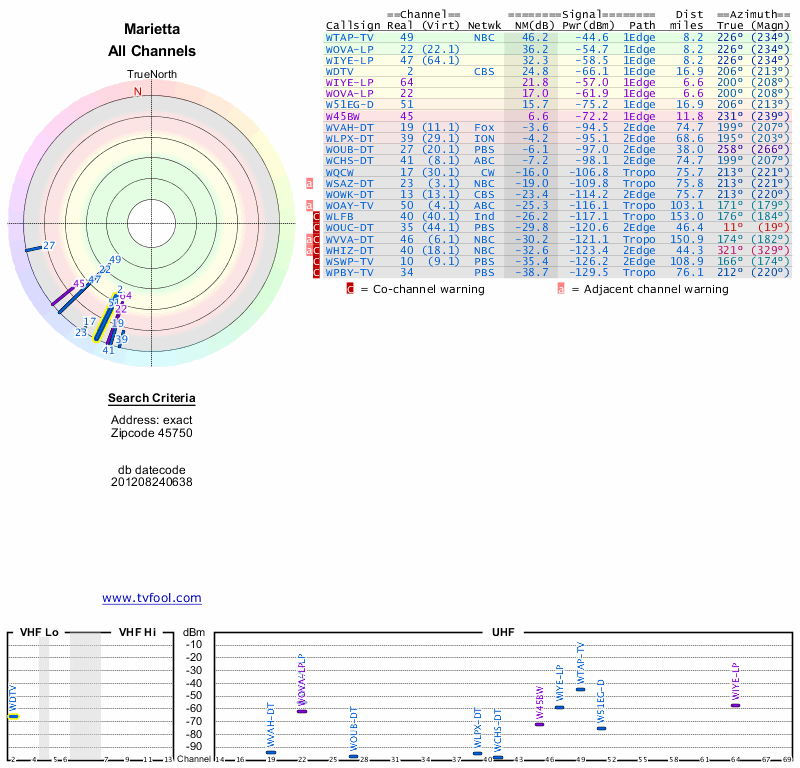The image size is (800, 768).
Task: Click the WTAP-TV signal bar in UHF chart
Action: (x=581, y=689)
